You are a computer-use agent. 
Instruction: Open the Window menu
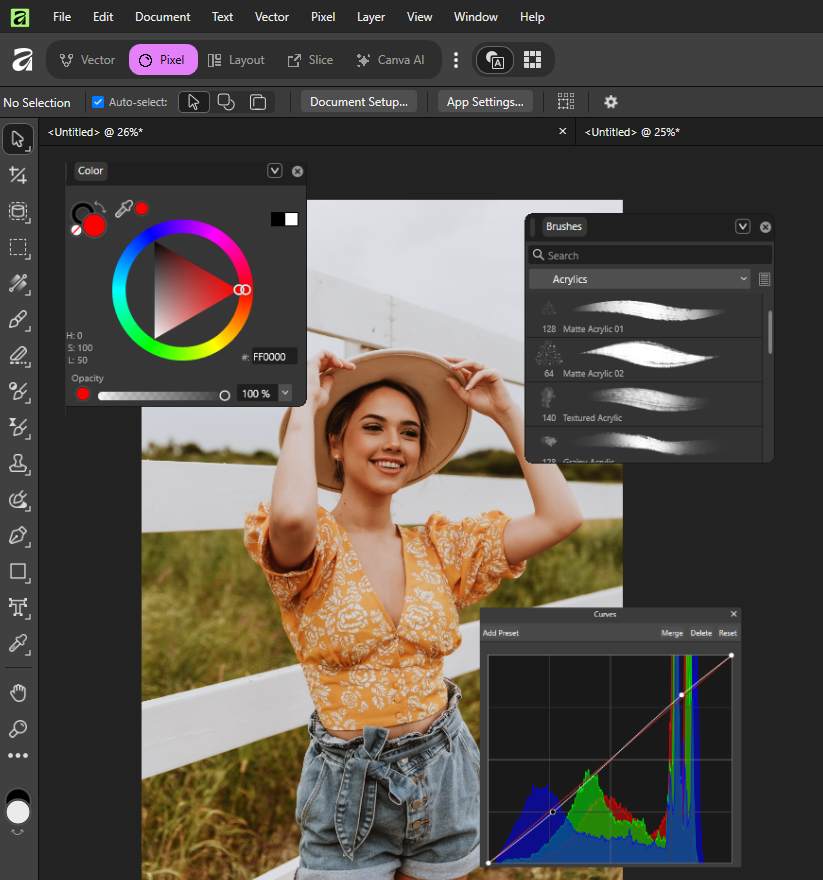point(475,17)
